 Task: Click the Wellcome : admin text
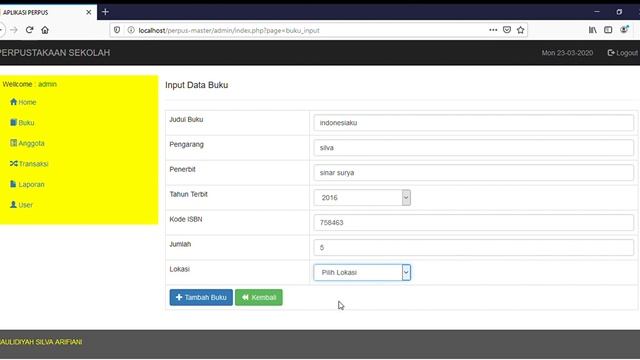click(x=30, y=84)
